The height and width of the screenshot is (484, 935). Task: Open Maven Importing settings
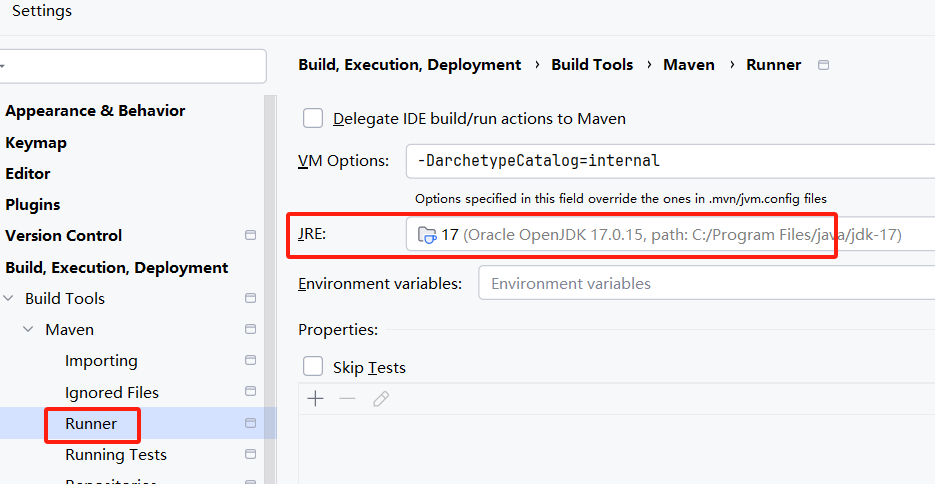[101, 361]
